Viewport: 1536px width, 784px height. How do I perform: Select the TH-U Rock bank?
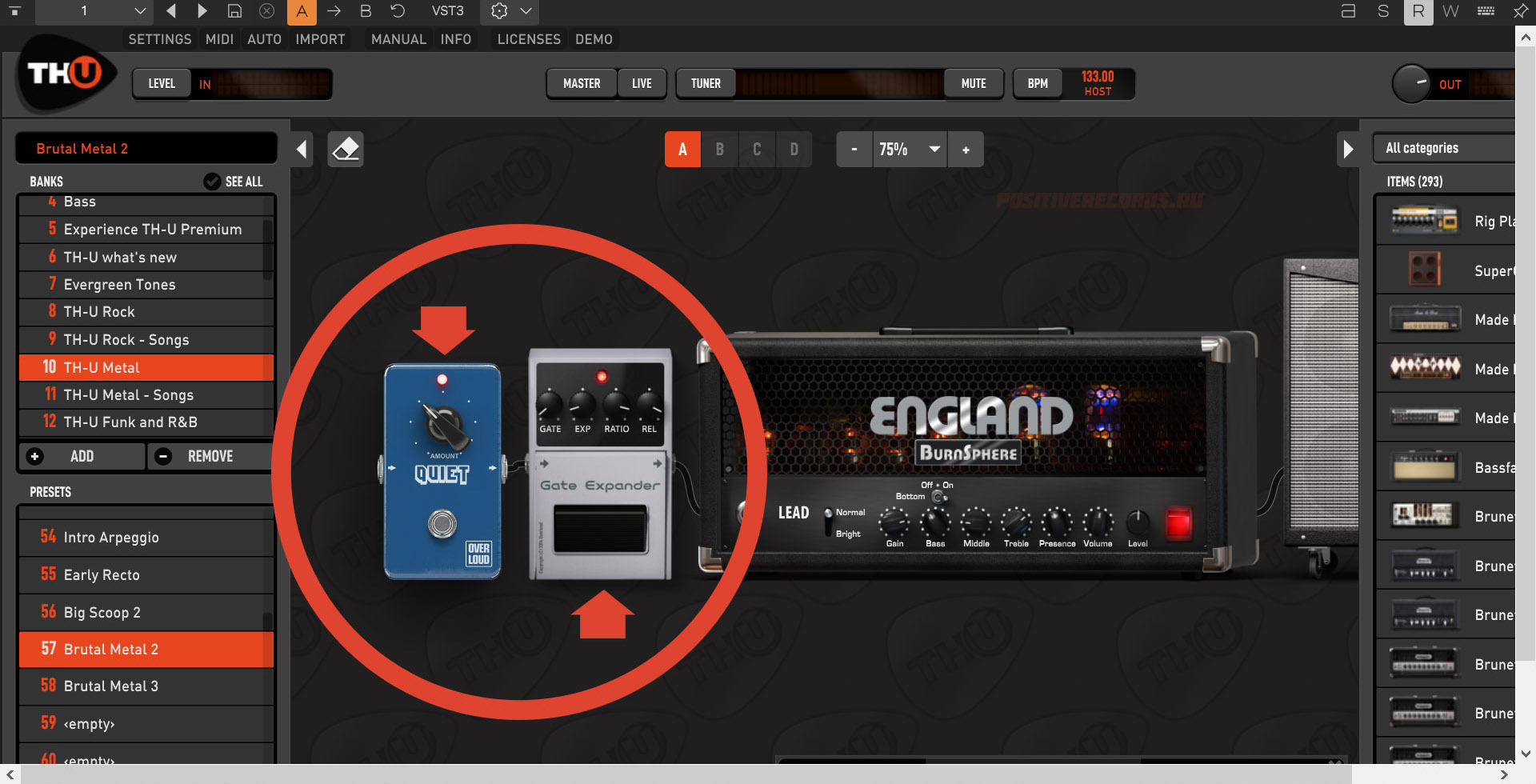coord(146,312)
